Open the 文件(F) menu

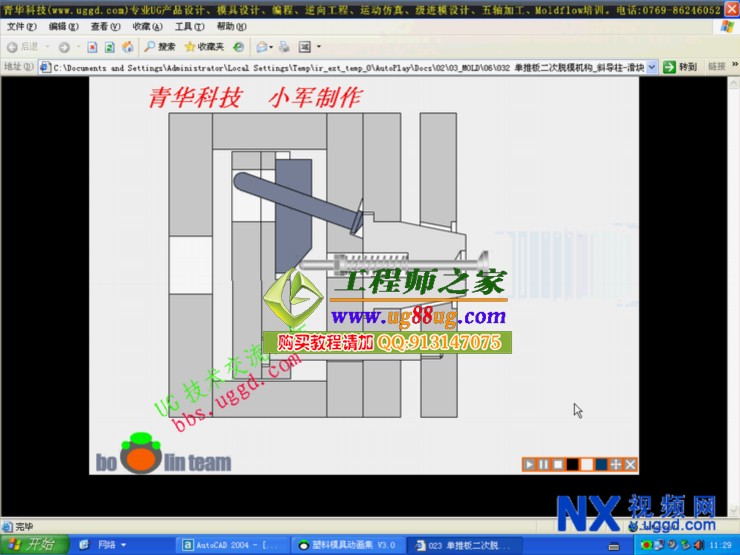[x=22, y=27]
